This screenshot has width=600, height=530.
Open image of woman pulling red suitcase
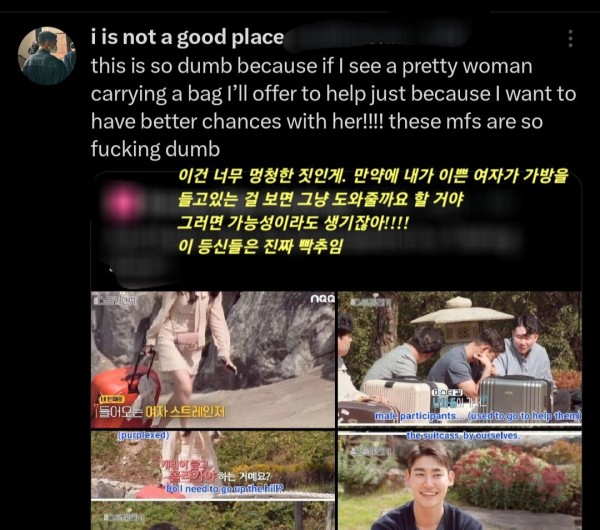[x=213, y=360]
